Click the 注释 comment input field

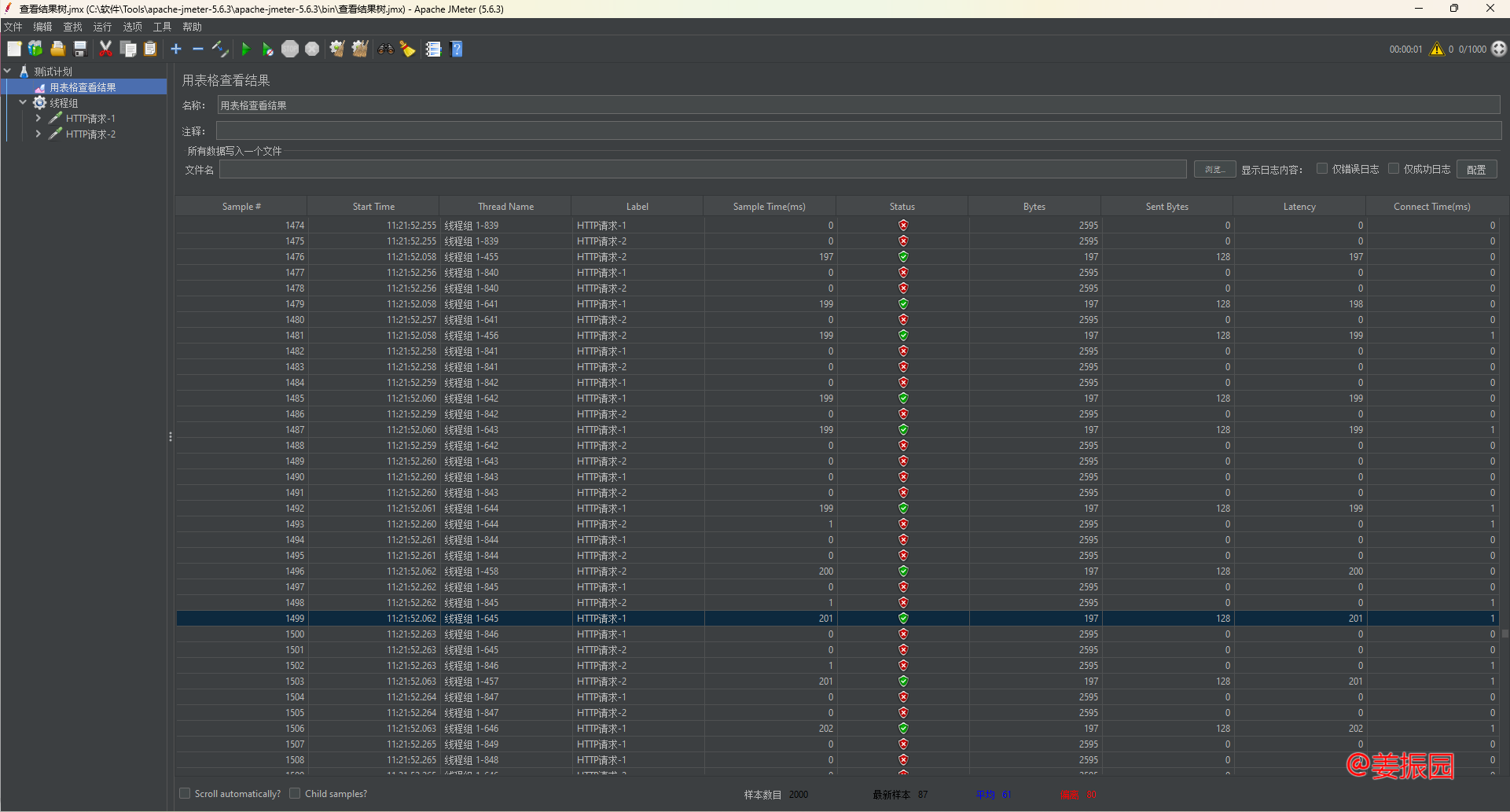[x=858, y=131]
